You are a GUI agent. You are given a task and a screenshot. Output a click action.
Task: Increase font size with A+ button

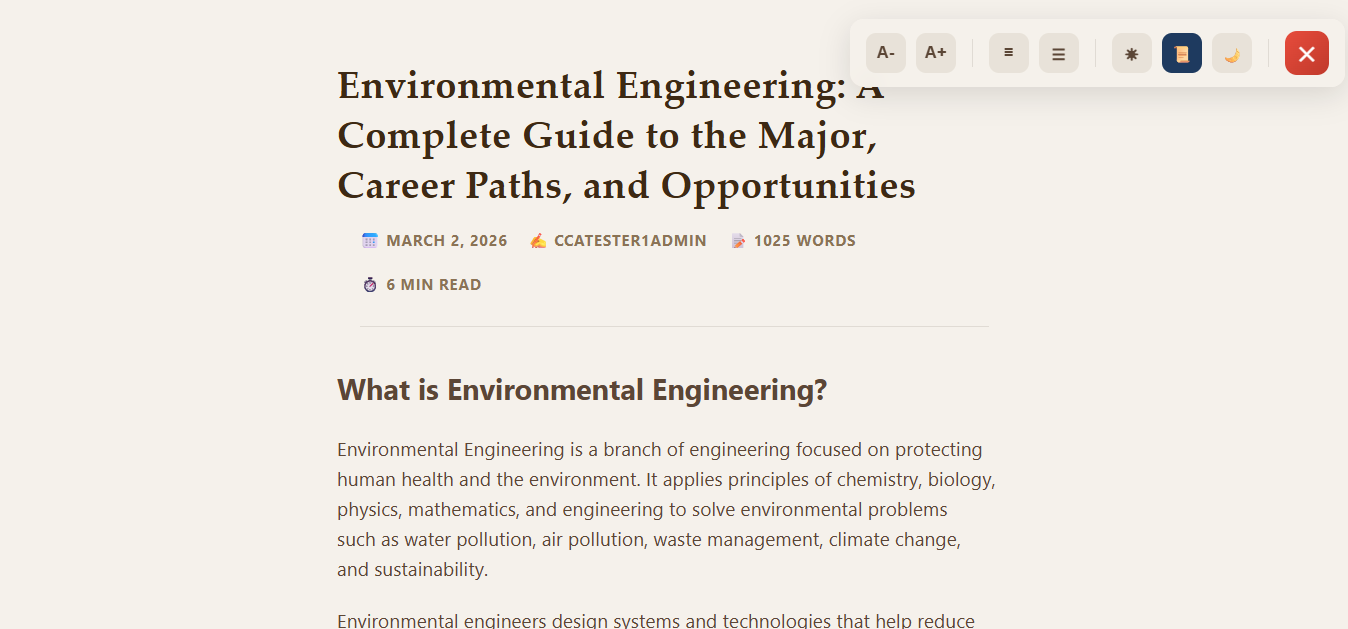(935, 53)
